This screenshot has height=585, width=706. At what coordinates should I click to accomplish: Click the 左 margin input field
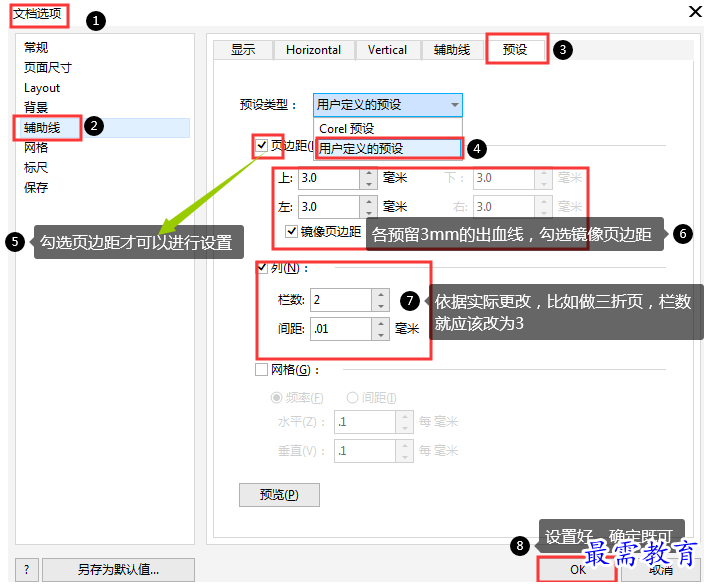(x=329, y=207)
